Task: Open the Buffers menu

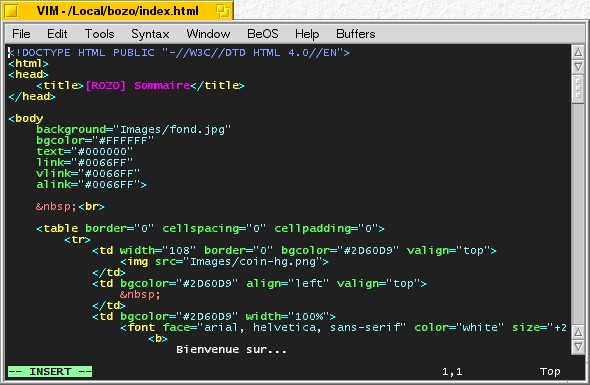Action: (x=356, y=34)
